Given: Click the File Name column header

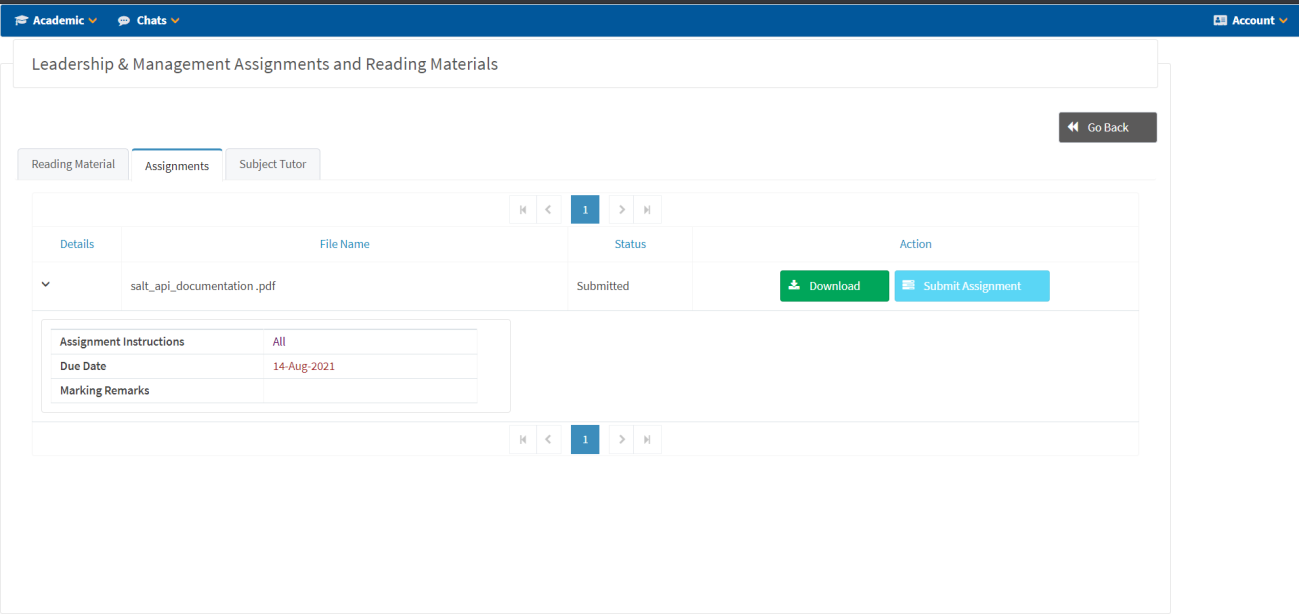Looking at the screenshot, I should [344, 244].
